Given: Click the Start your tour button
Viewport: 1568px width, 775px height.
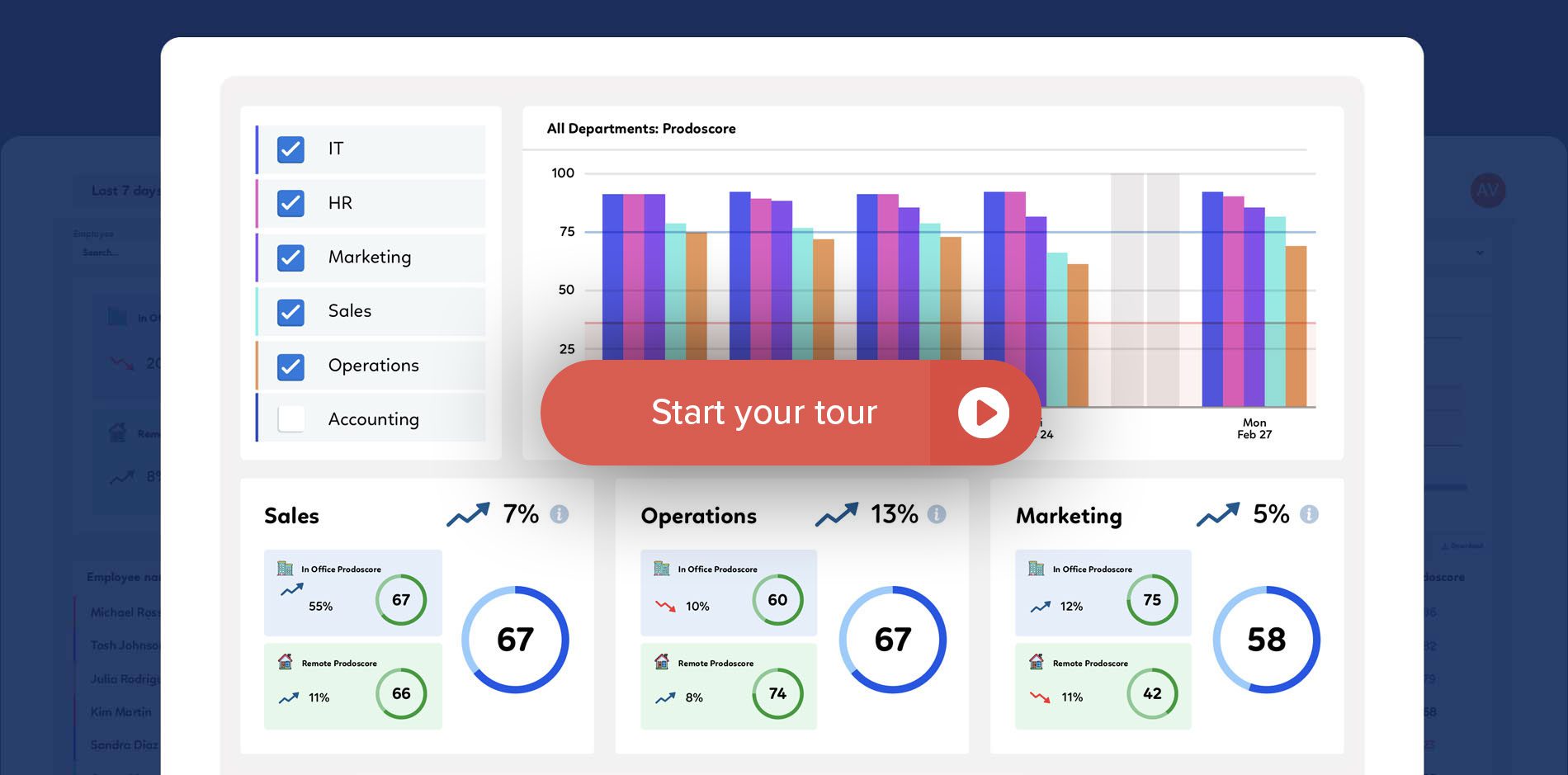Looking at the screenshot, I should tap(790, 412).
